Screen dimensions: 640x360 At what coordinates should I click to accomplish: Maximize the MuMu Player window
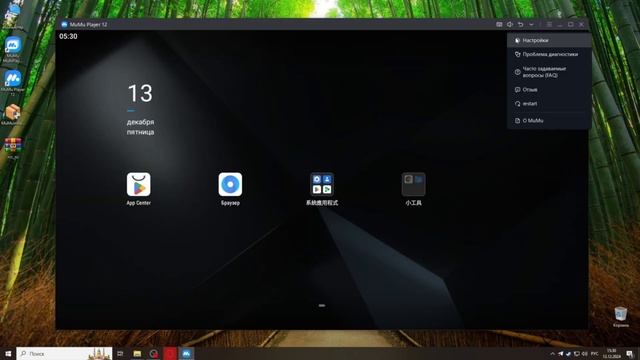tap(571, 24)
